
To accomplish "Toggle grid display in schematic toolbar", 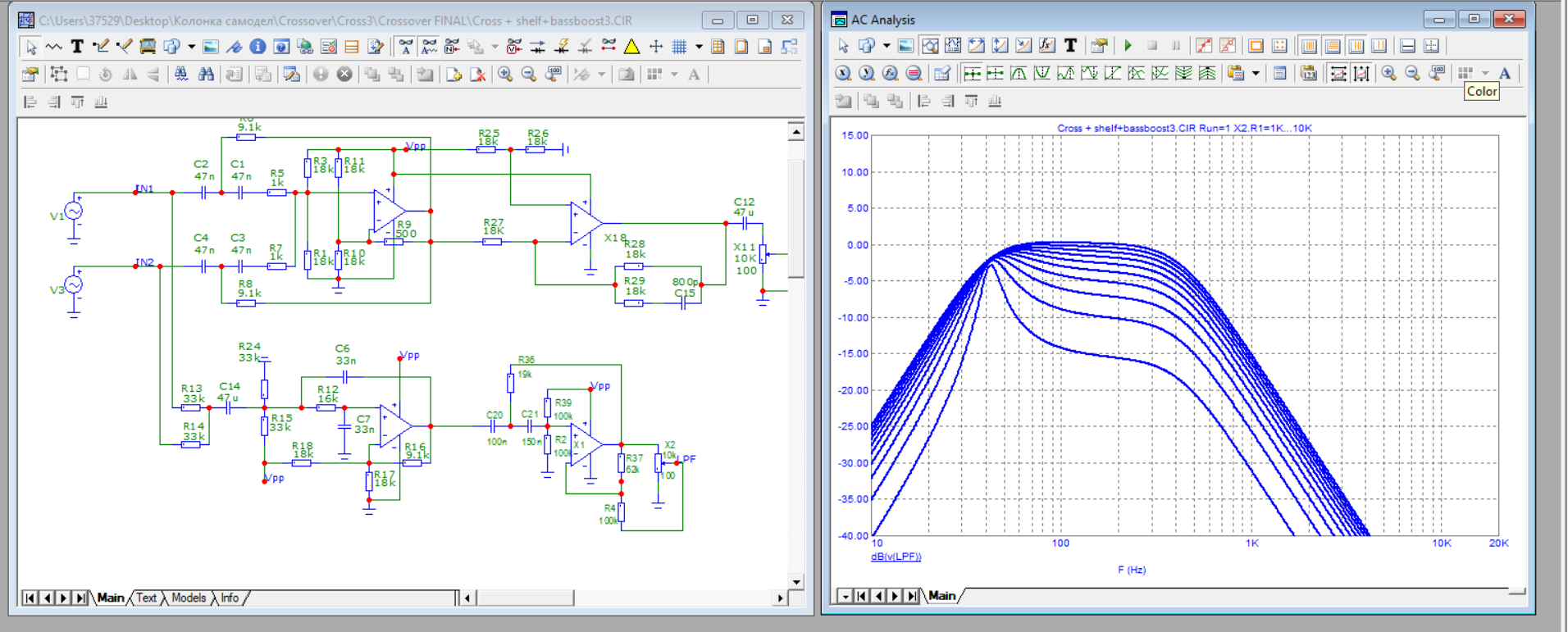I will [x=680, y=47].
